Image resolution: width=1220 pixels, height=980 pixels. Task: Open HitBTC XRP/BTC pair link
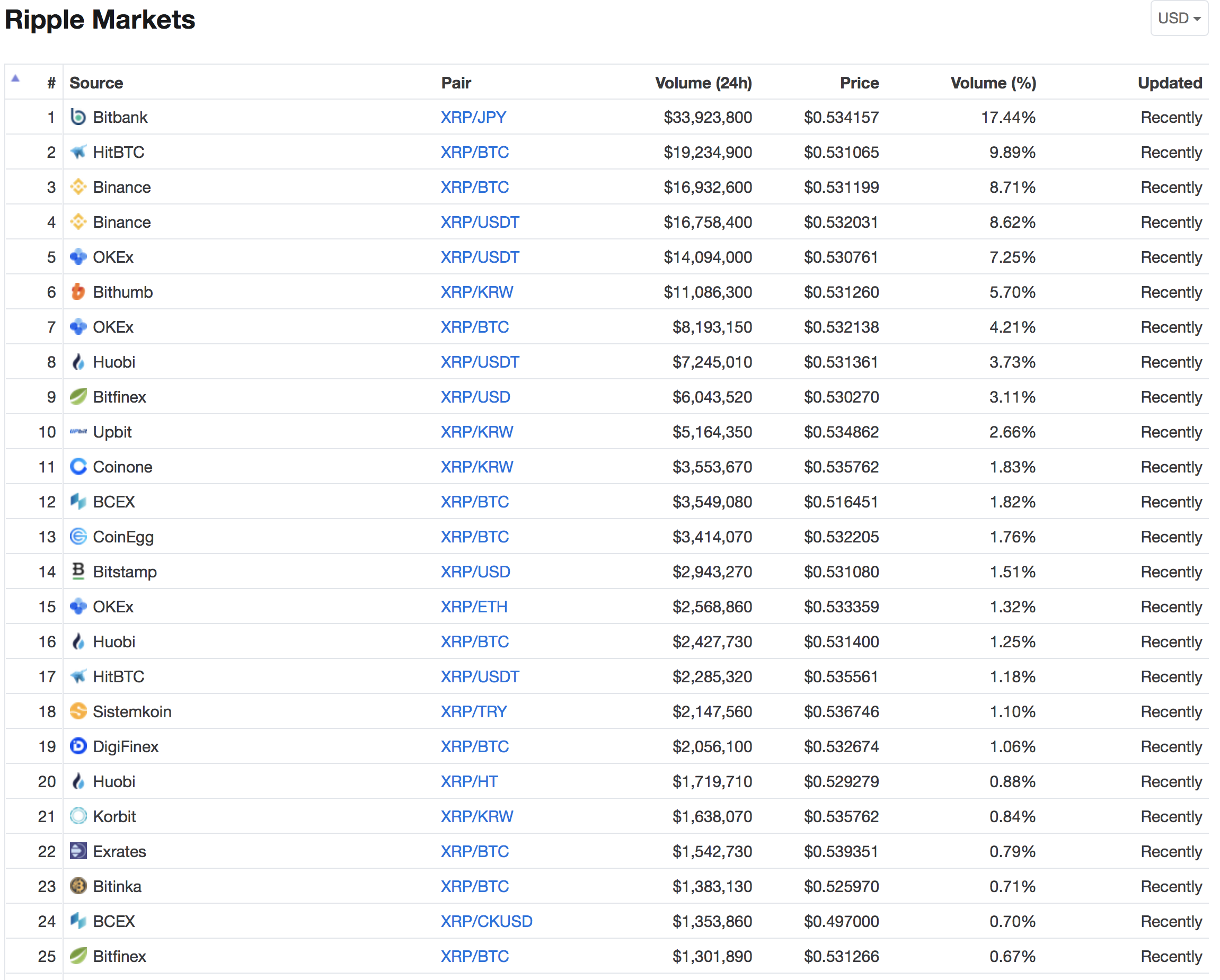475,152
